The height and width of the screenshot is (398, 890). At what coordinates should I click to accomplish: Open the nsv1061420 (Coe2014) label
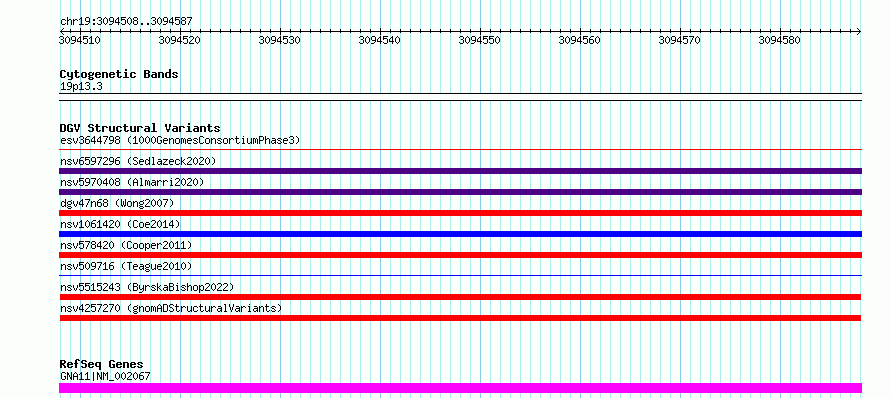120,224
